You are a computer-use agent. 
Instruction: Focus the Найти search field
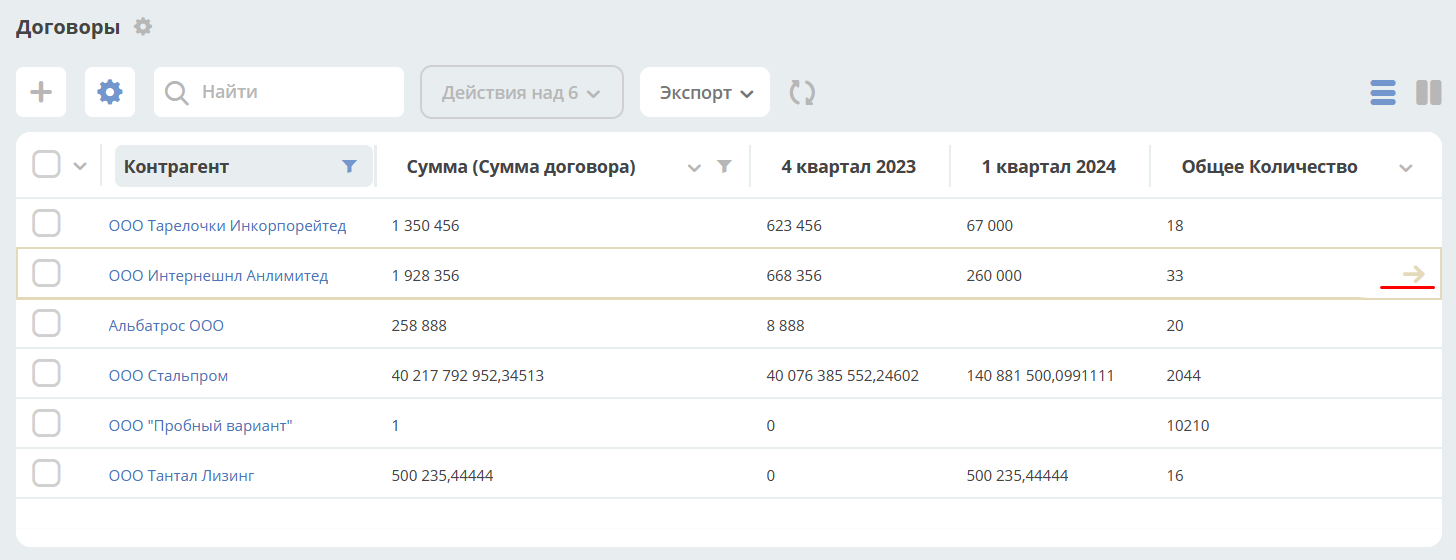tap(279, 92)
